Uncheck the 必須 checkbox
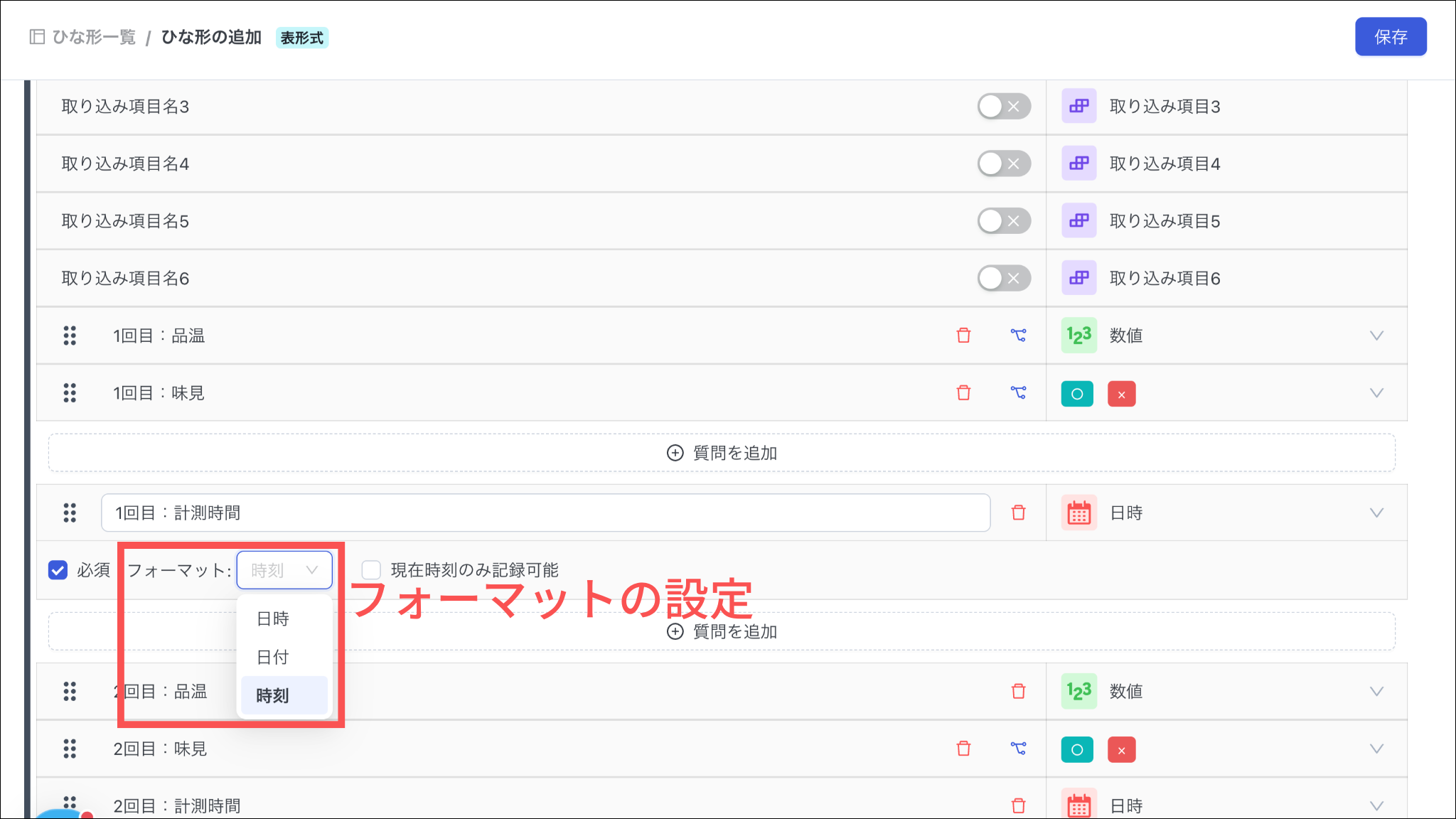The image size is (1456, 819). (x=58, y=570)
